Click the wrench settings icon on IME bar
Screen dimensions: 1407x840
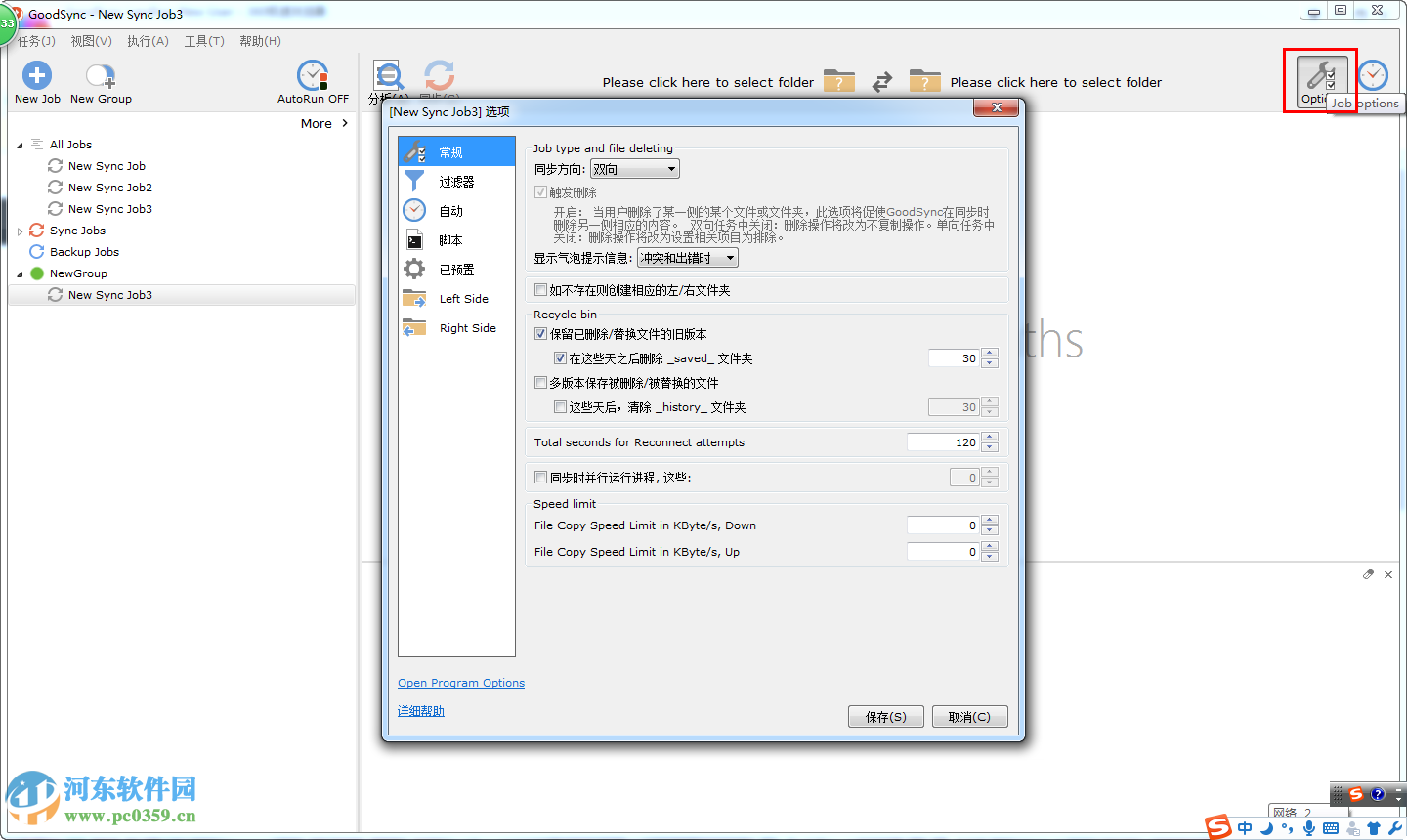pos(1395,828)
